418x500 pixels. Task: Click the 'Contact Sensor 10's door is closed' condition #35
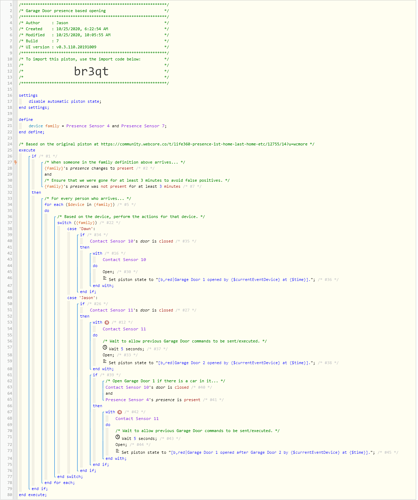click(131, 241)
